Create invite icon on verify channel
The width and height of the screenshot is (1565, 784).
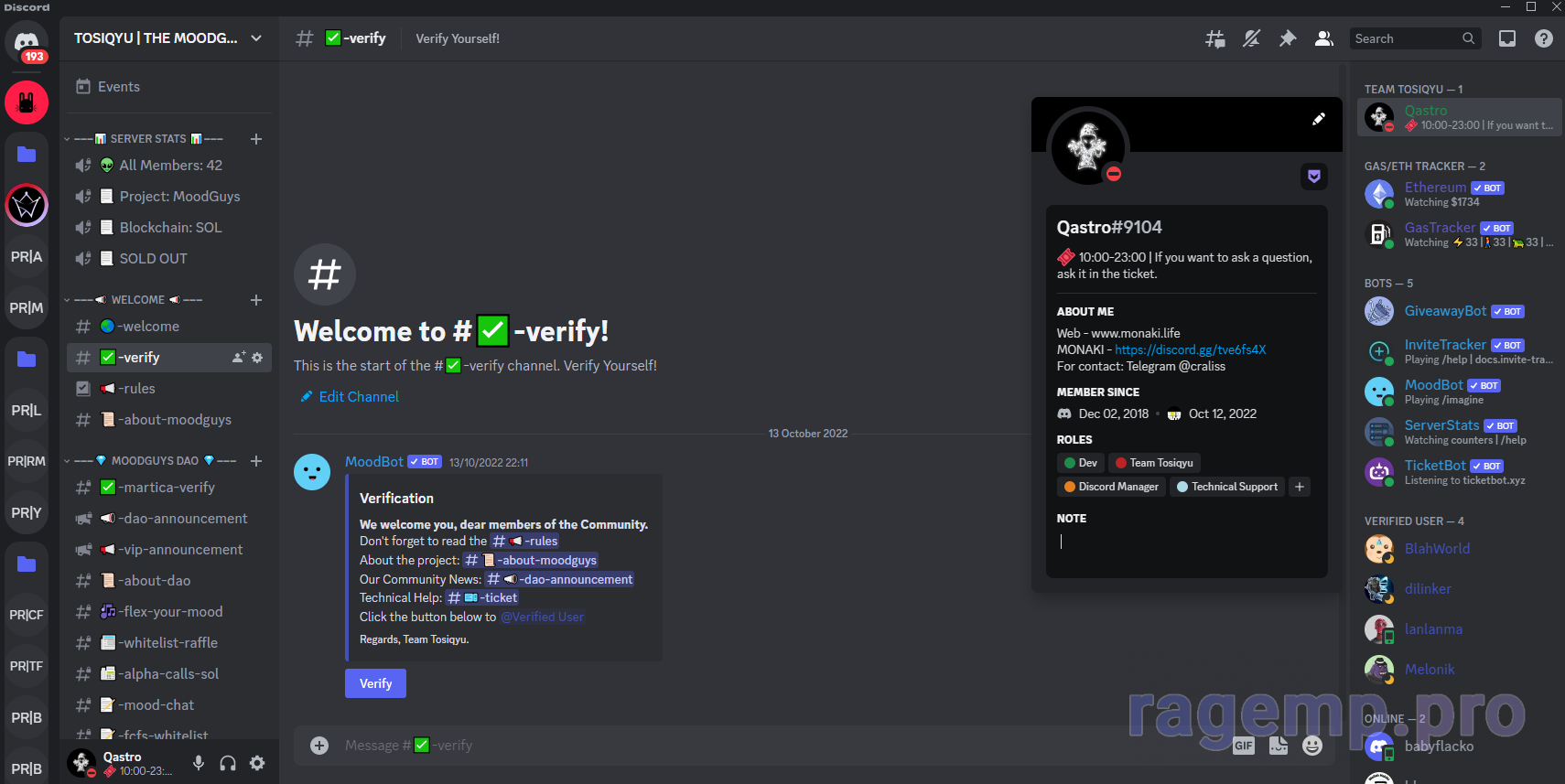tap(239, 358)
